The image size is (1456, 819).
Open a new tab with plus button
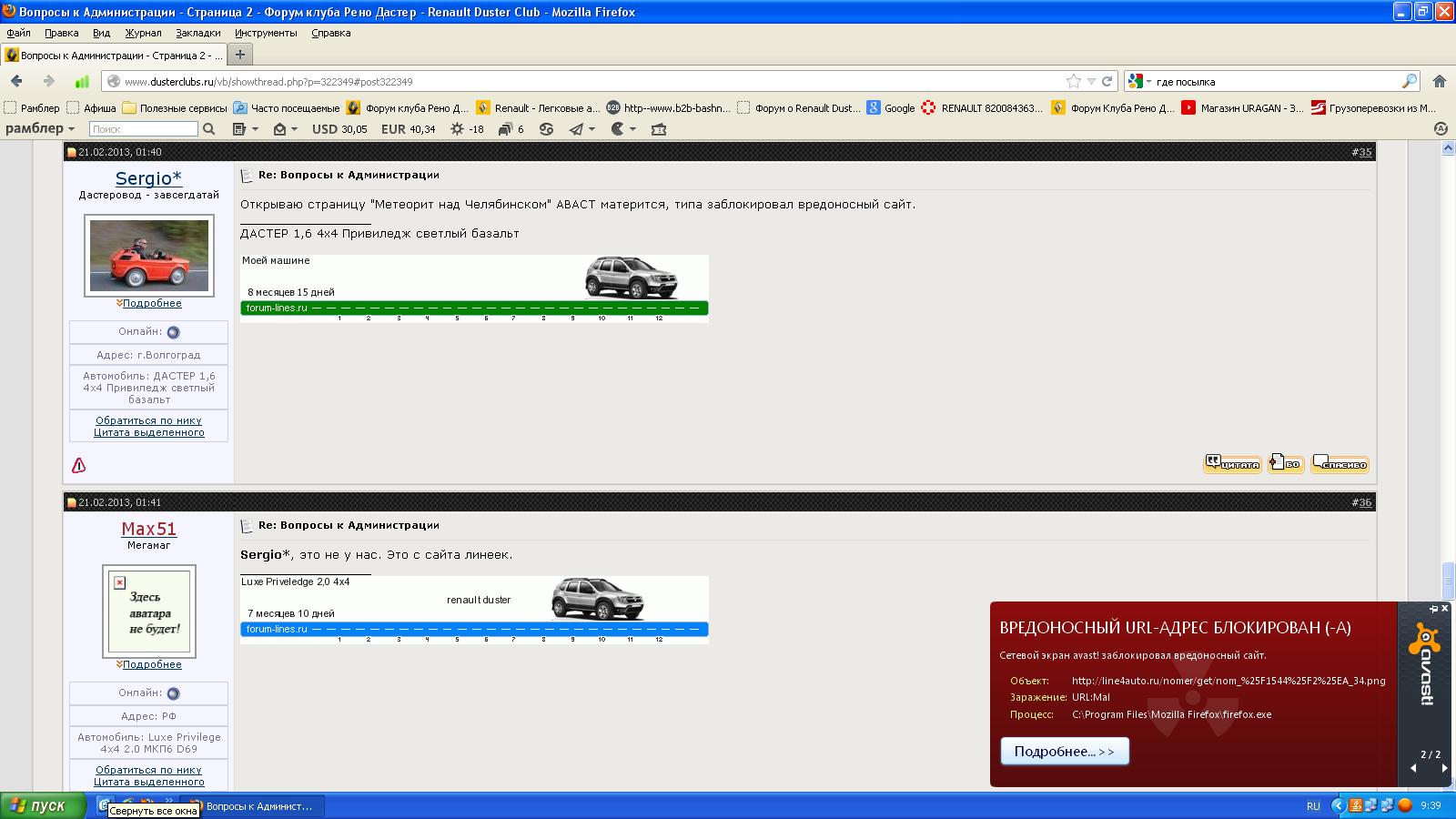[x=240, y=55]
